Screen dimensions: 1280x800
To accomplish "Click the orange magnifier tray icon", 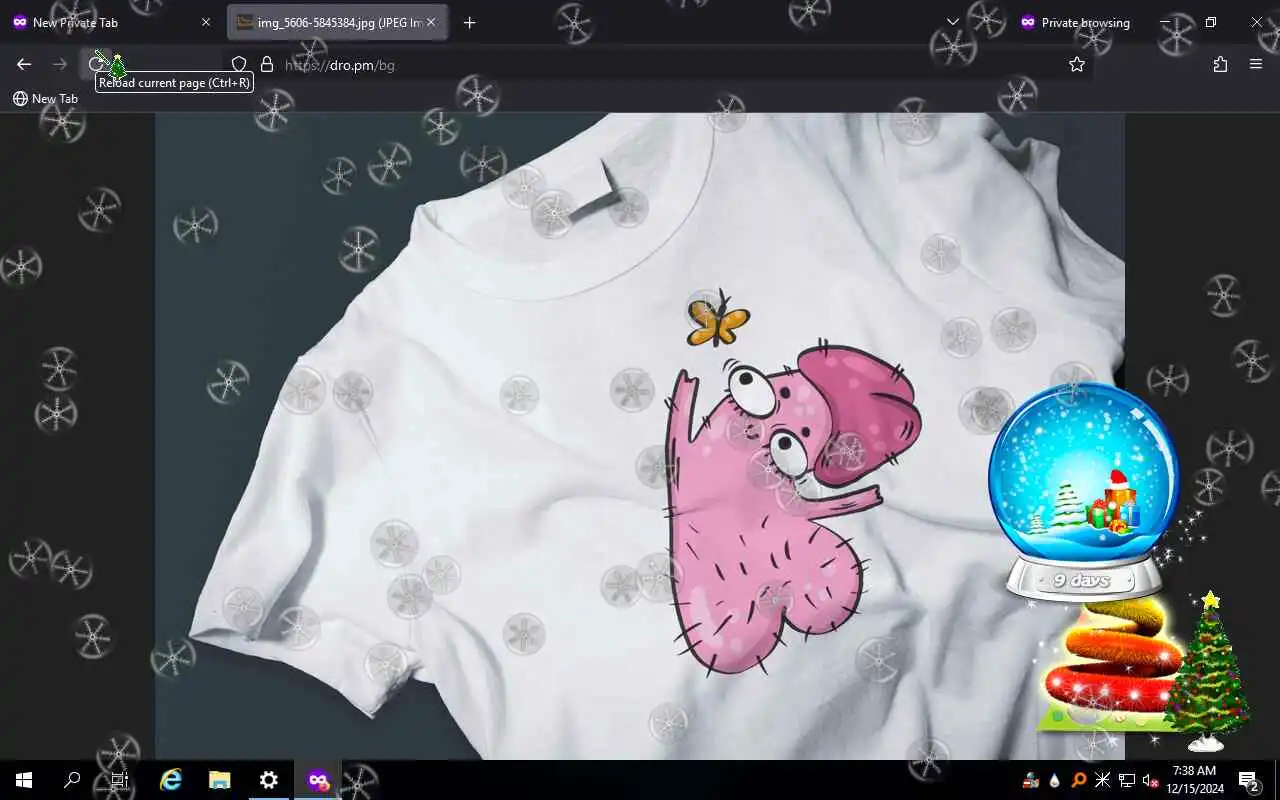I will [x=1079, y=780].
